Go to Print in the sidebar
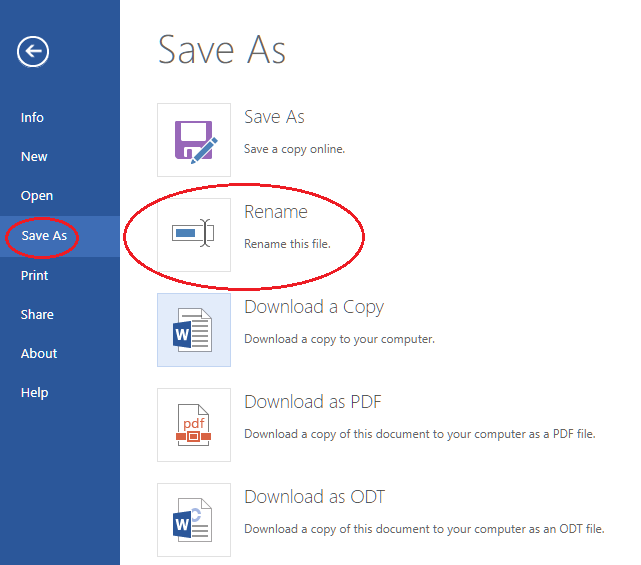This screenshot has width=641, height=565. [34, 276]
